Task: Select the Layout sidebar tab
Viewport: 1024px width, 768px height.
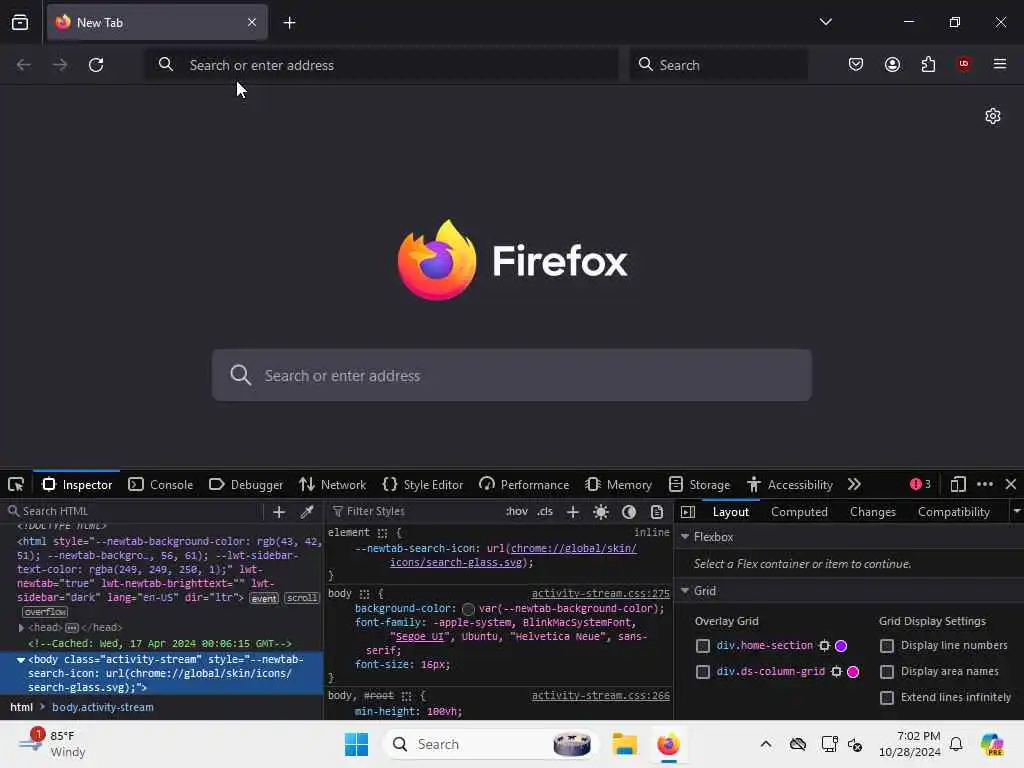Action: point(730,512)
